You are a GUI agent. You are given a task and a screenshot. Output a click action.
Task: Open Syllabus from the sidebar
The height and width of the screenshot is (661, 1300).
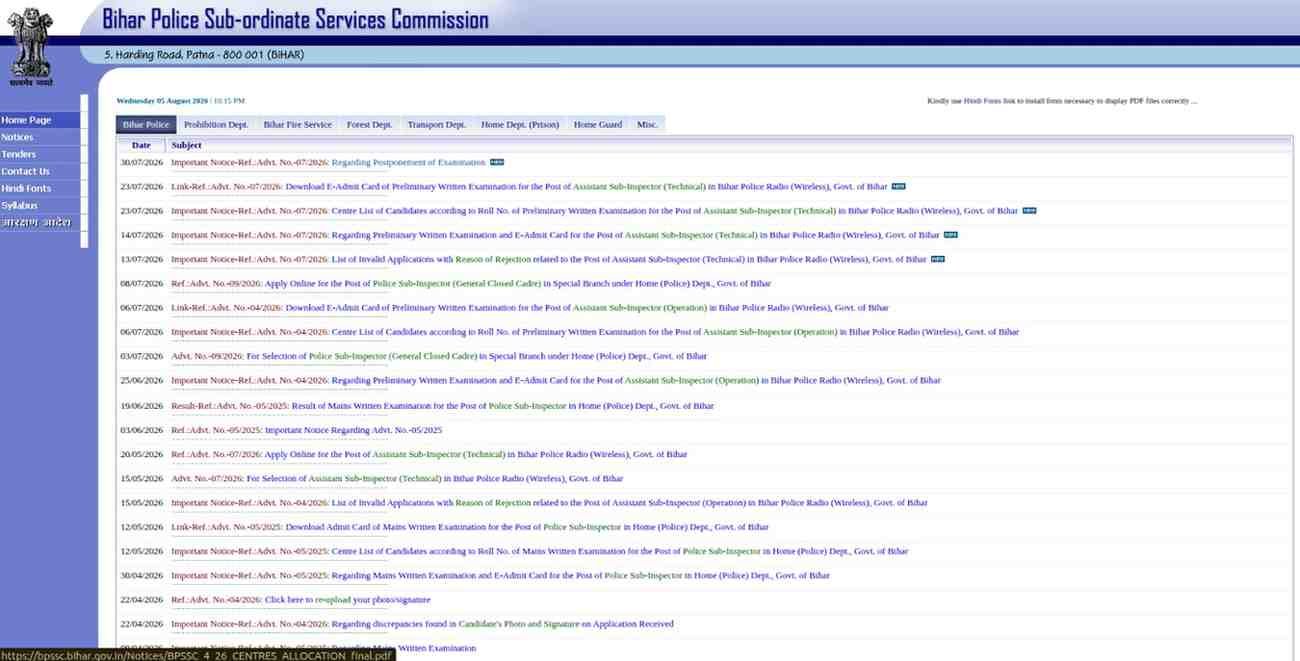point(40,205)
